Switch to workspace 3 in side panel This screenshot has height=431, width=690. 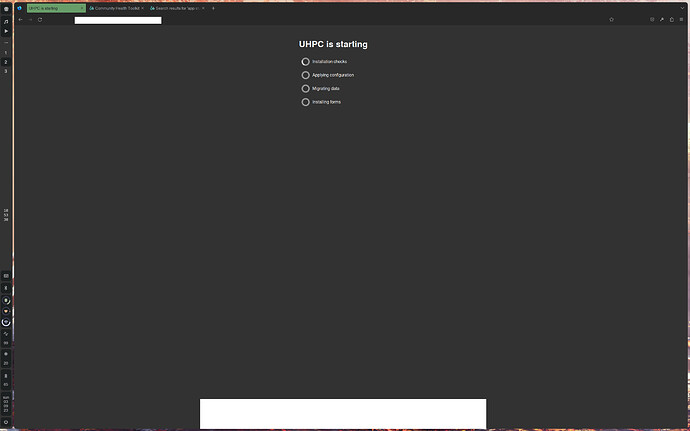(x=6, y=71)
